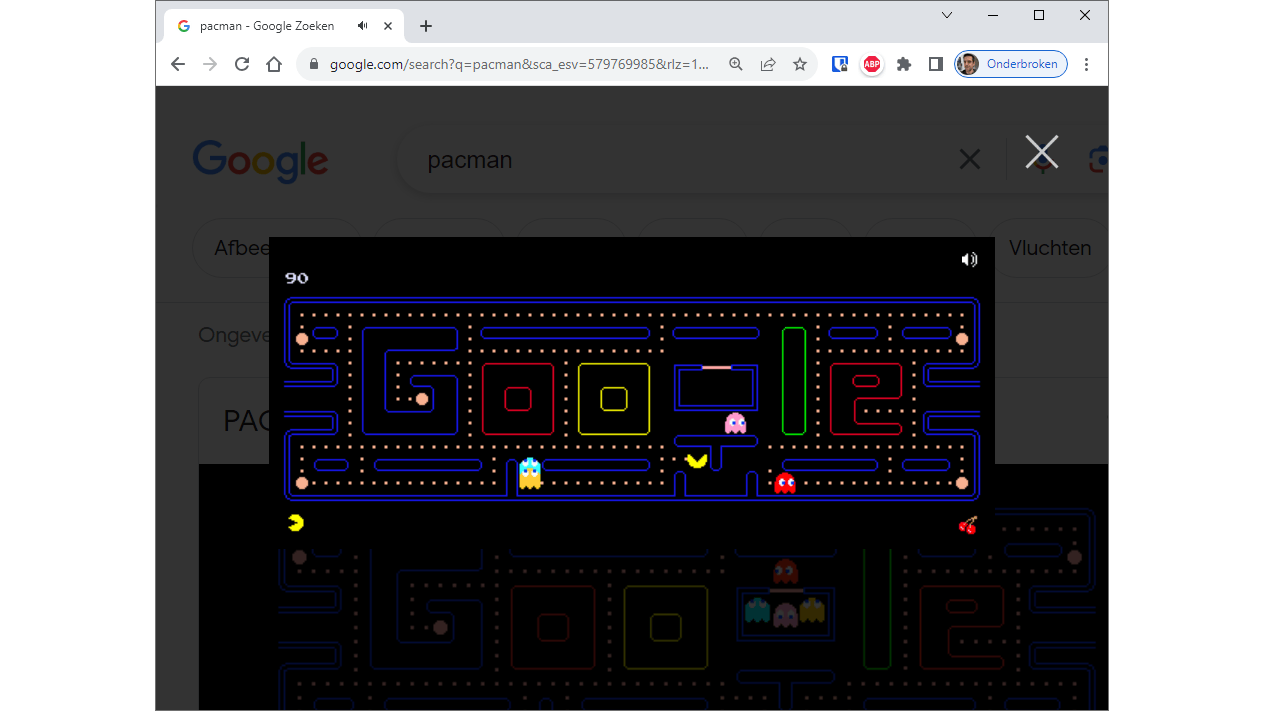The width and height of the screenshot is (1264, 711).
Task: Open a new tab with the plus button
Action: pyautogui.click(x=426, y=26)
